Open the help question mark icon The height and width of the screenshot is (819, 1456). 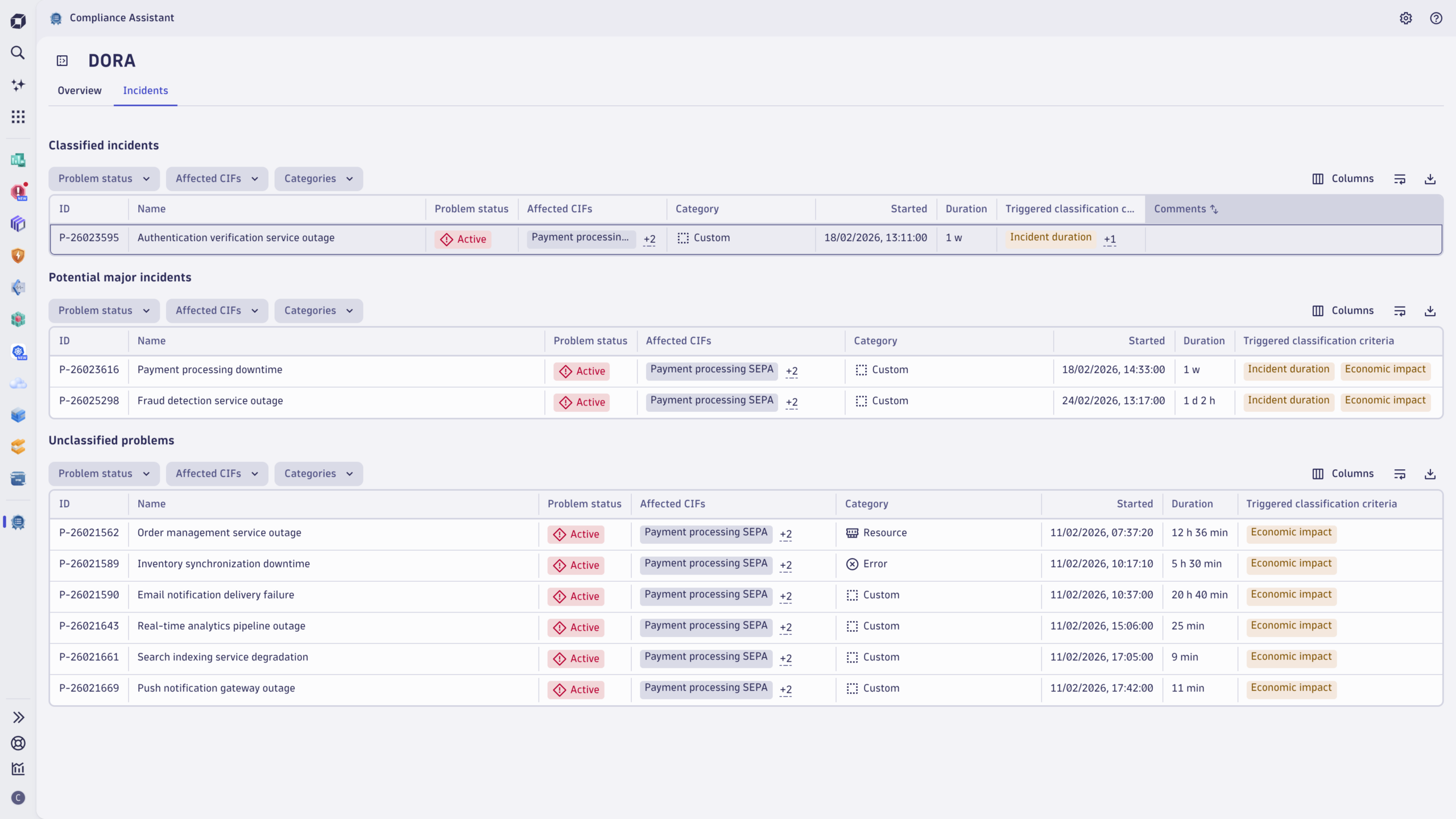[1436, 18]
